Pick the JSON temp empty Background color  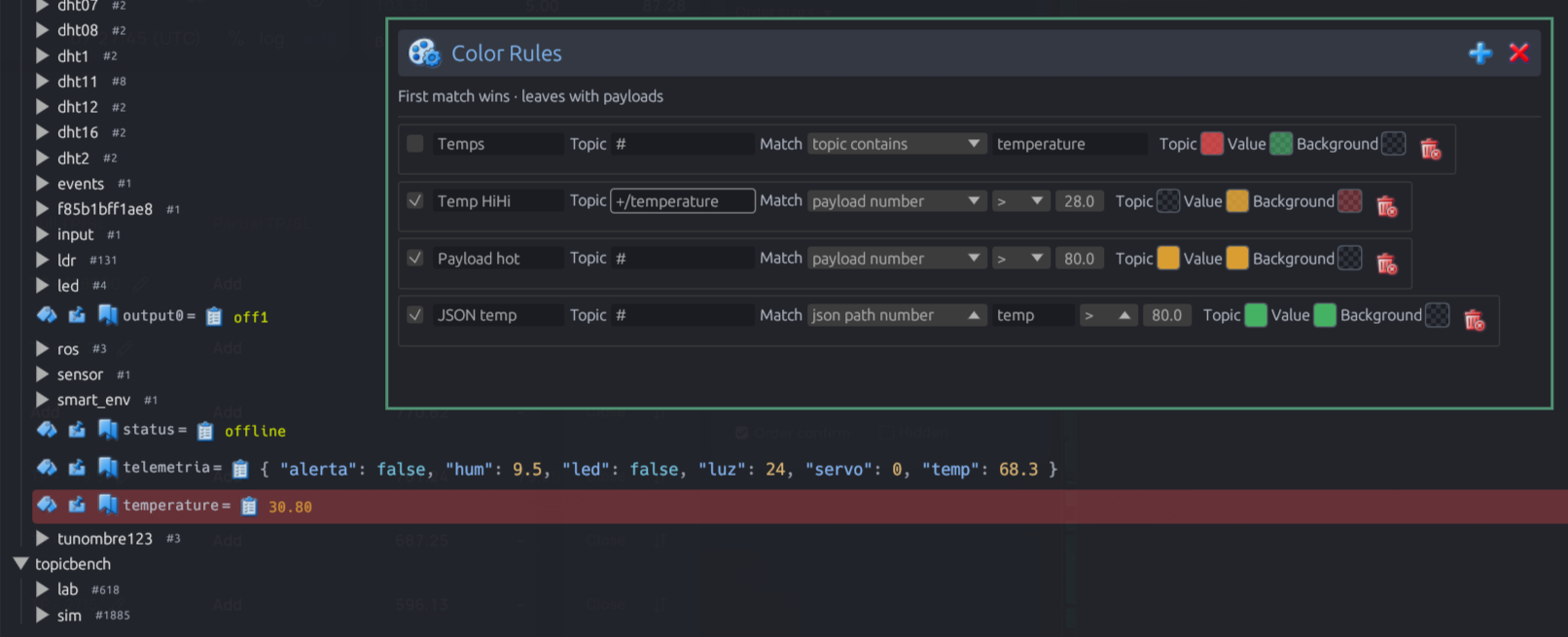click(x=1437, y=315)
